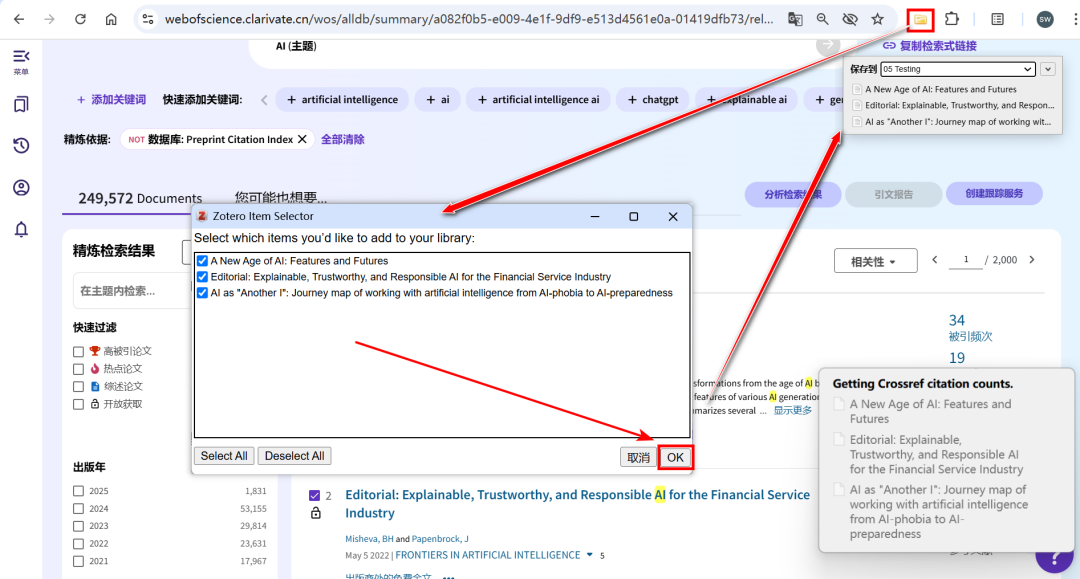Image resolution: width=1080 pixels, height=579 pixels.
Task: Open the search history sidebar icon
Action: point(21,146)
